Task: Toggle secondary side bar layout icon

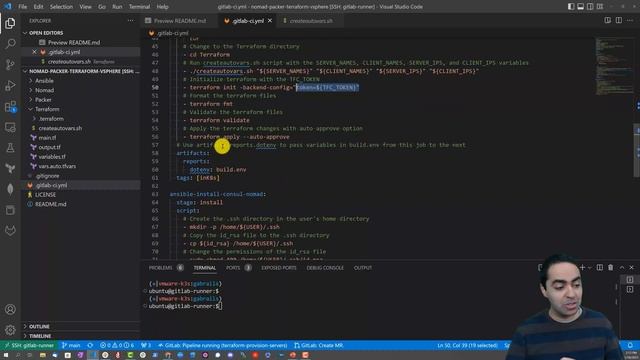Action: 590,7
